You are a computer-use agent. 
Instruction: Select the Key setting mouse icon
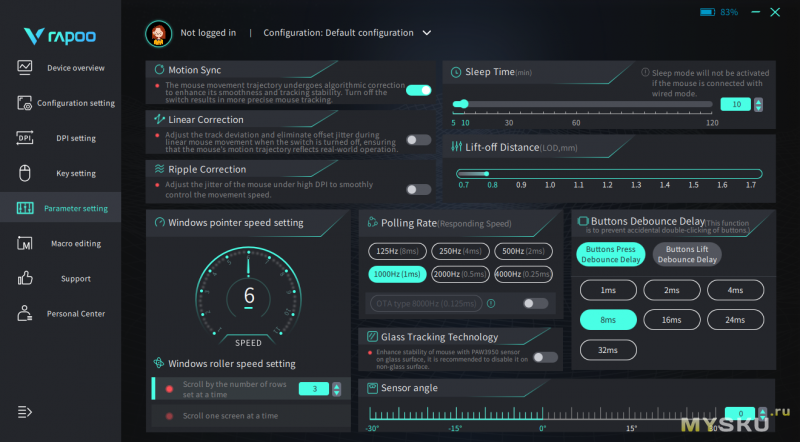(25, 173)
